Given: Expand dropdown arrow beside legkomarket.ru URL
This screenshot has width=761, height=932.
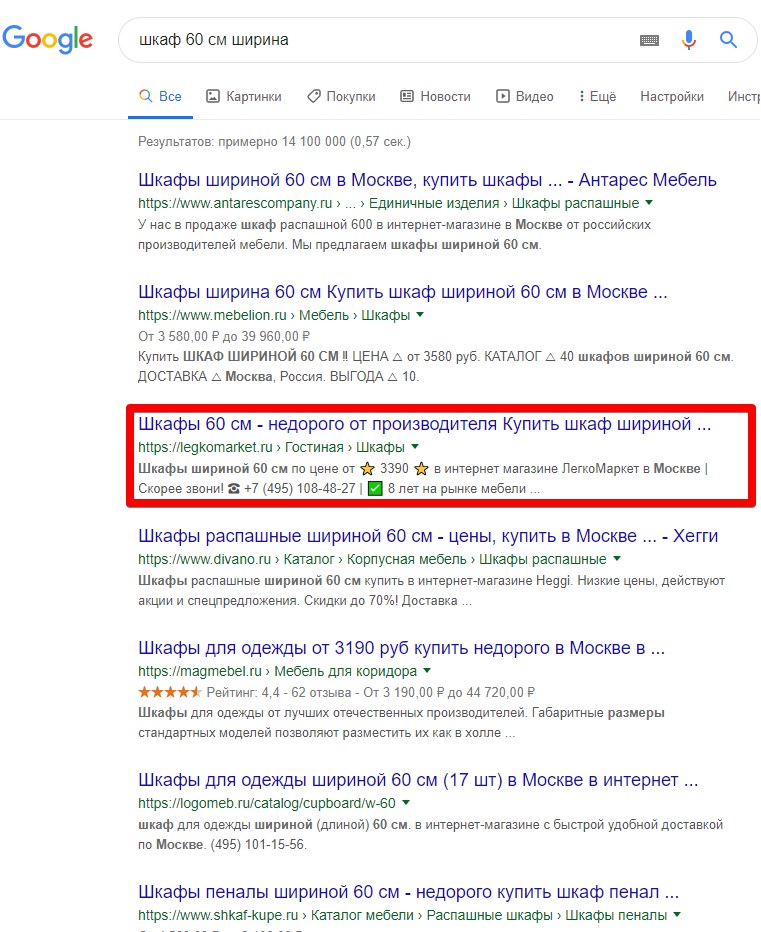Looking at the screenshot, I should coord(415,446).
